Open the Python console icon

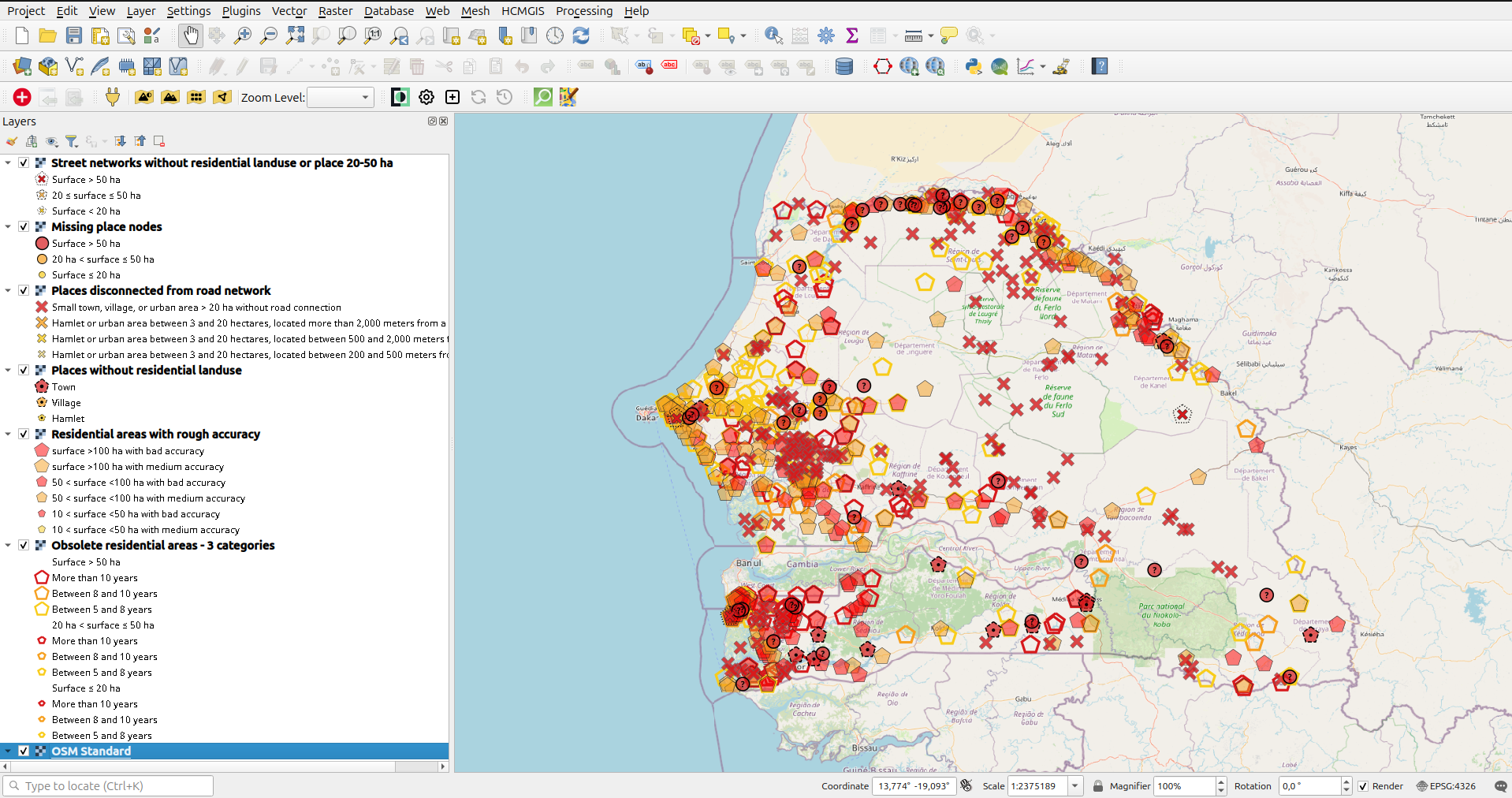point(974,67)
